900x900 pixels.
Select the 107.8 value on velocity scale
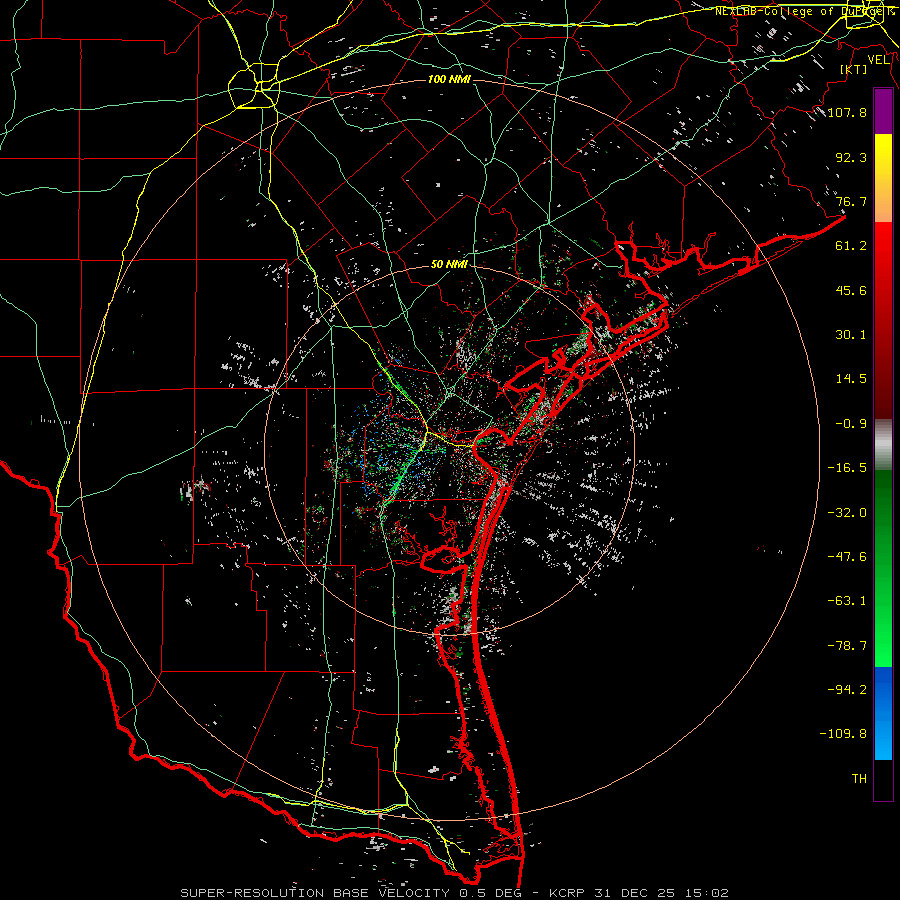click(847, 112)
